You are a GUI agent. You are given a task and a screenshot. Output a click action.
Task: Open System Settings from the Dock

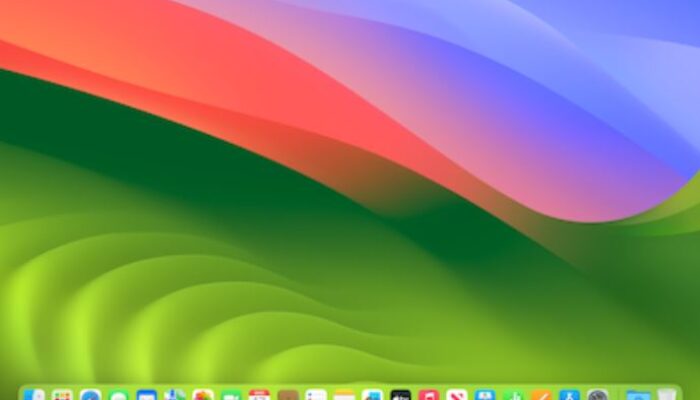pyautogui.click(x=598, y=395)
